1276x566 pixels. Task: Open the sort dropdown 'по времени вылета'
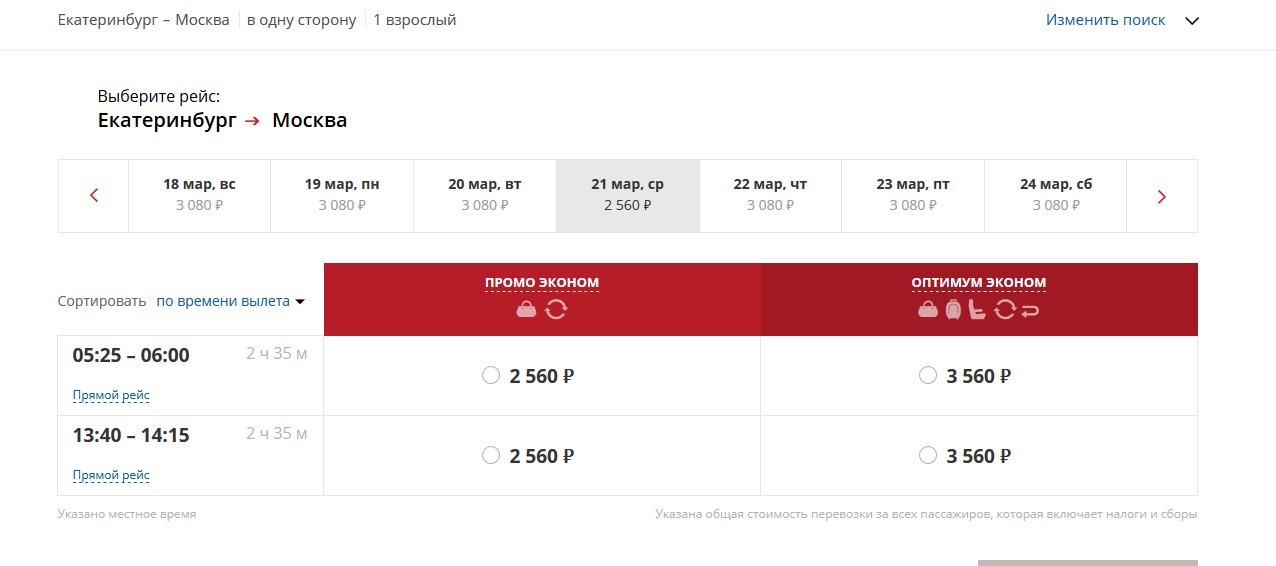pos(231,301)
